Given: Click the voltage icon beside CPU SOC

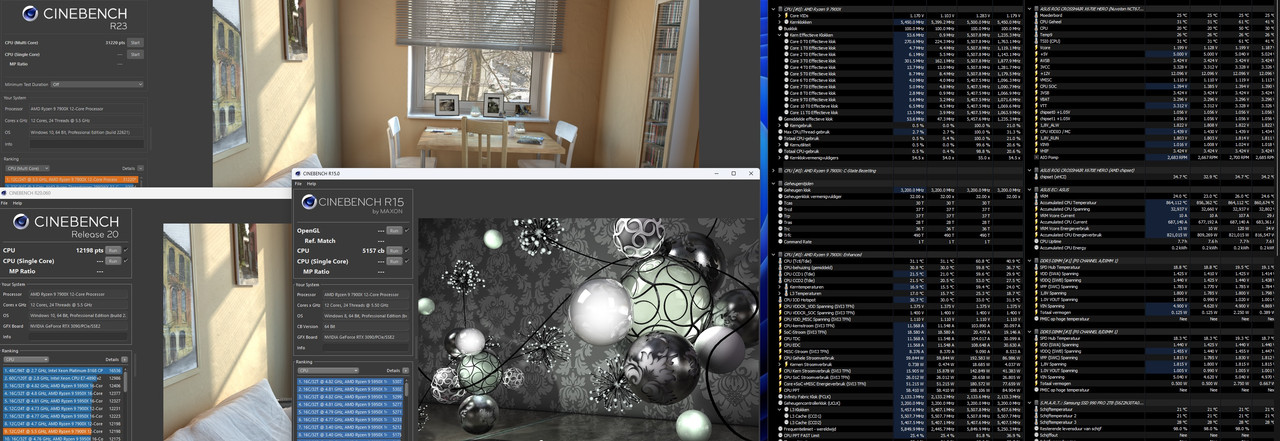Looking at the screenshot, I should click(1035, 86).
